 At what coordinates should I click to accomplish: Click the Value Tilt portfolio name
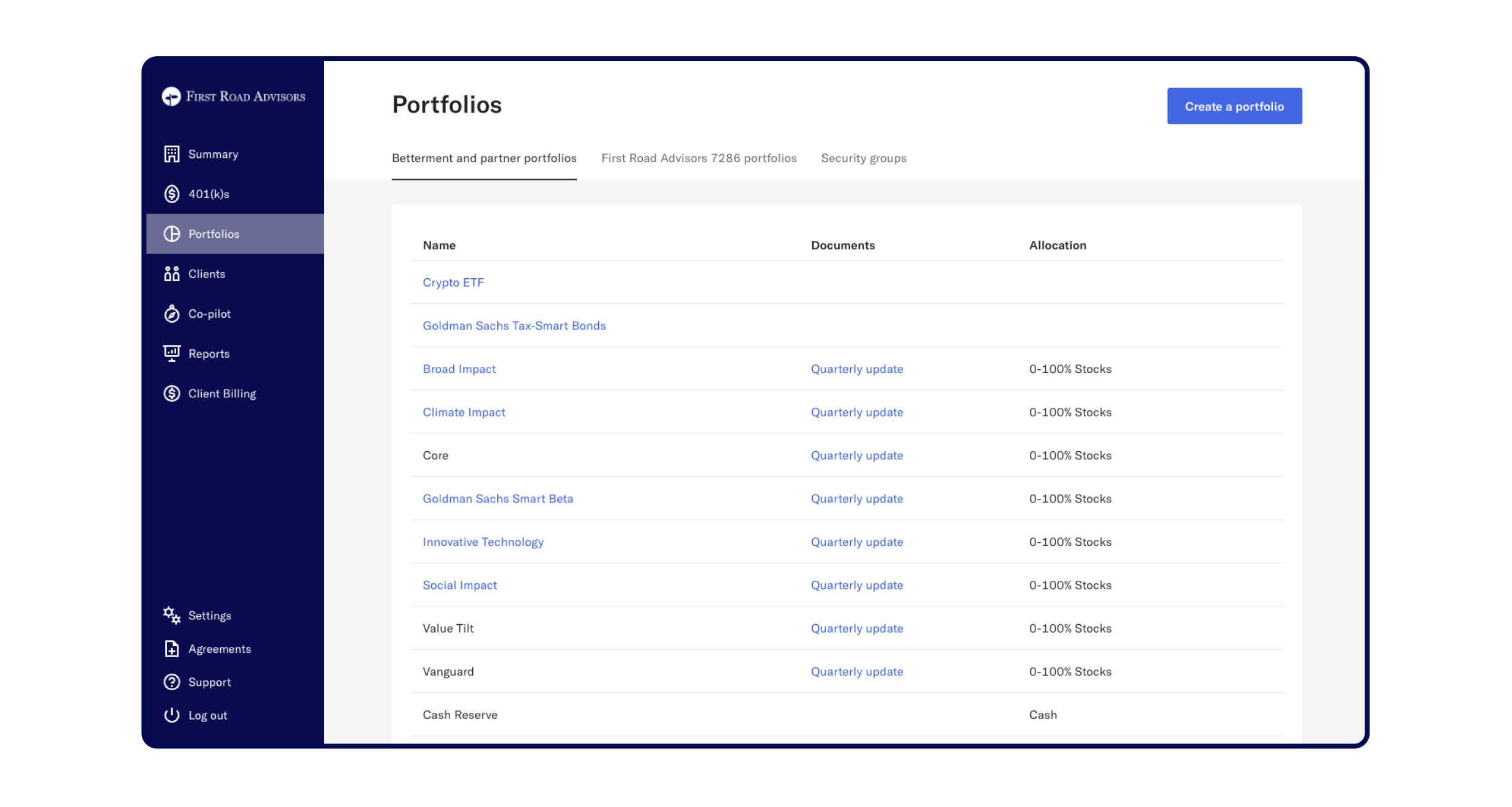[448, 628]
